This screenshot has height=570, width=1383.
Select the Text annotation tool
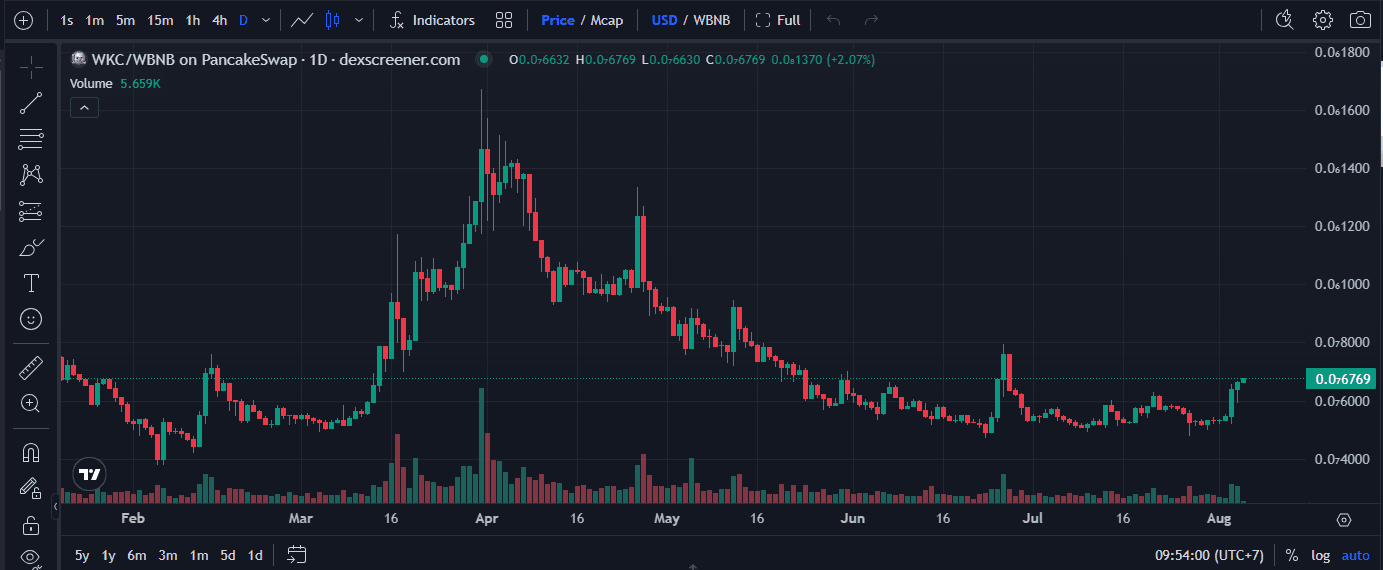31,283
